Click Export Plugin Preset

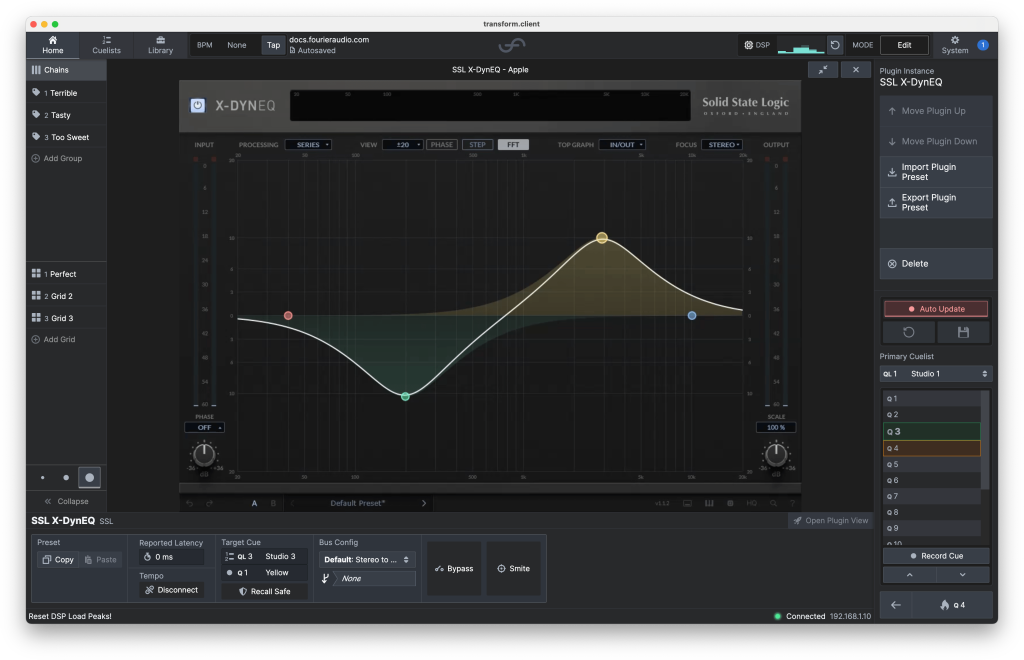point(936,202)
